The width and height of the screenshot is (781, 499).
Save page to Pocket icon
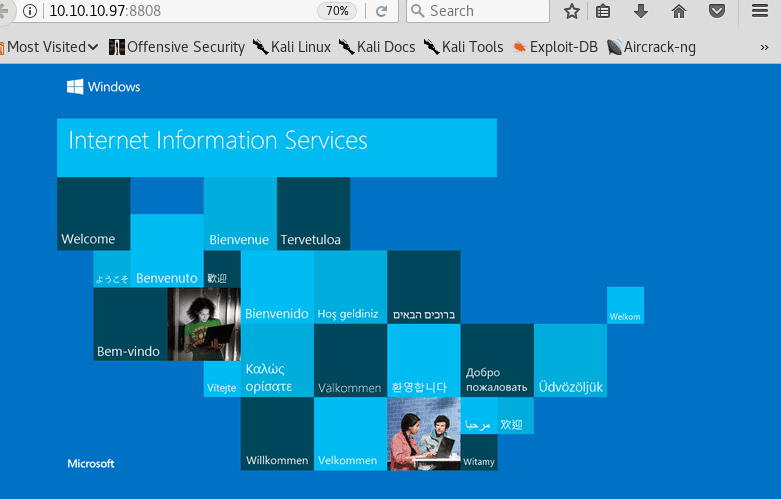tap(717, 11)
